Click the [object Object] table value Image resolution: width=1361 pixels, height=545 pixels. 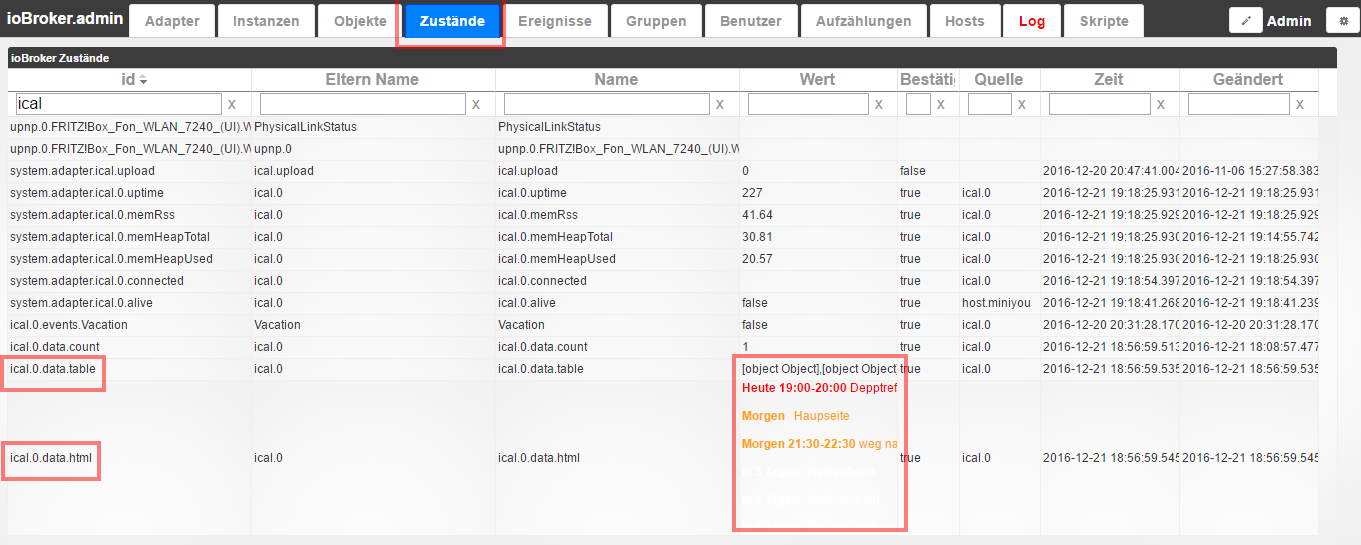click(818, 369)
